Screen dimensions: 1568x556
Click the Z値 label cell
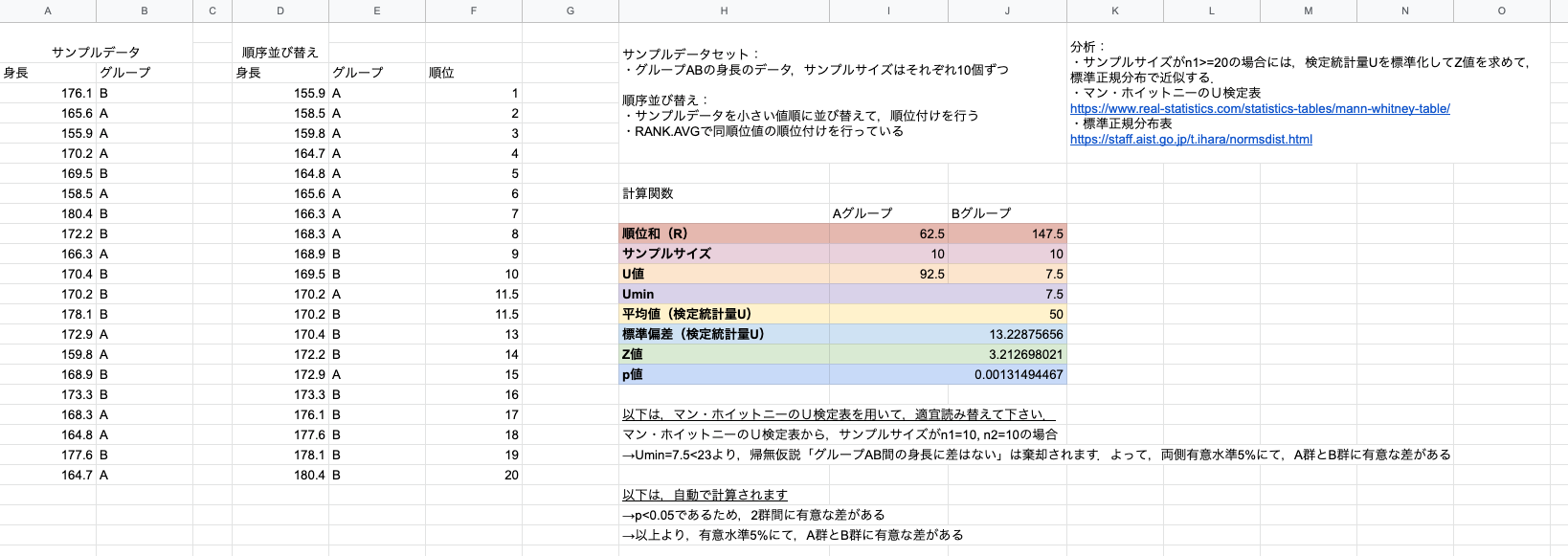(x=724, y=354)
